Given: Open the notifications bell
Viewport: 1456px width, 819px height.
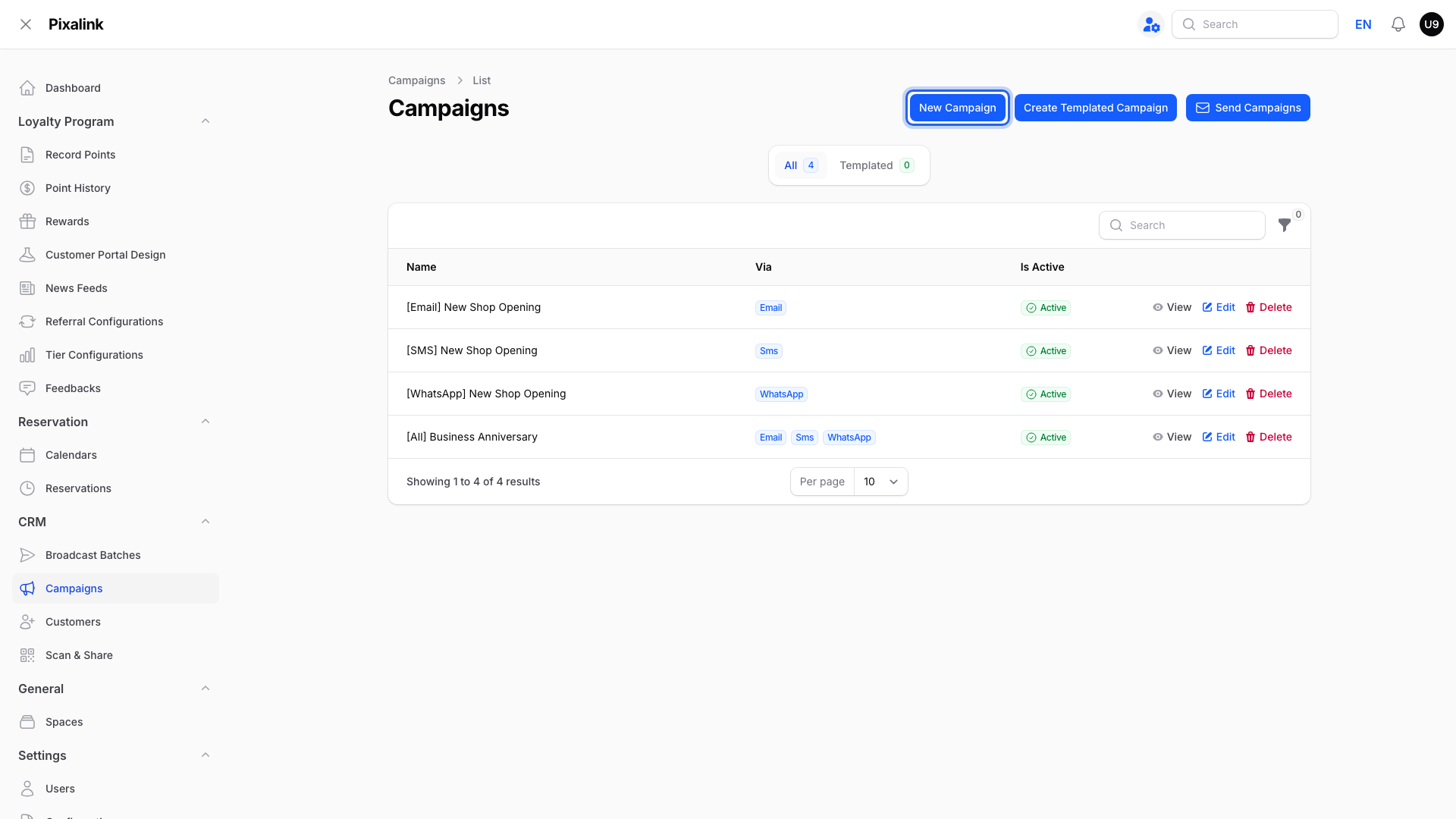Looking at the screenshot, I should pyautogui.click(x=1398, y=24).
